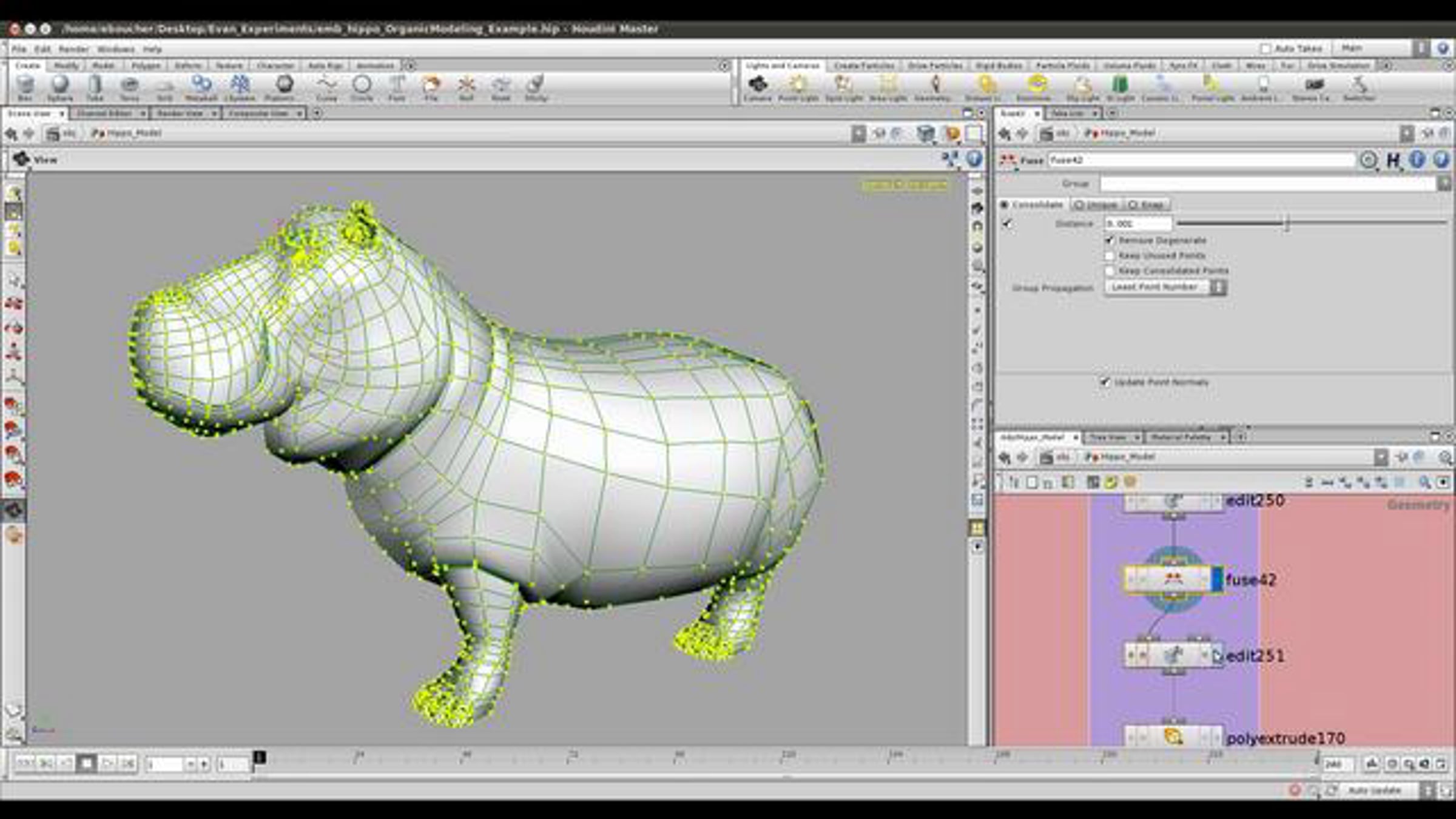The height and width of the screenshot is (819, 1456).
Task: Click the Group input field
Action: (x=1269, y=183)
